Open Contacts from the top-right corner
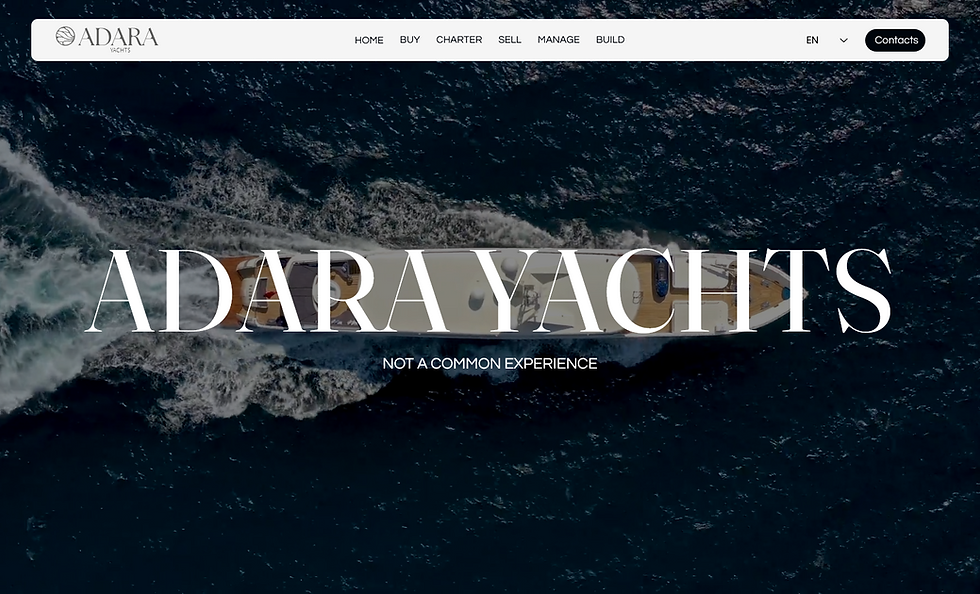980x594 pixels. click(x=895, y=40)
